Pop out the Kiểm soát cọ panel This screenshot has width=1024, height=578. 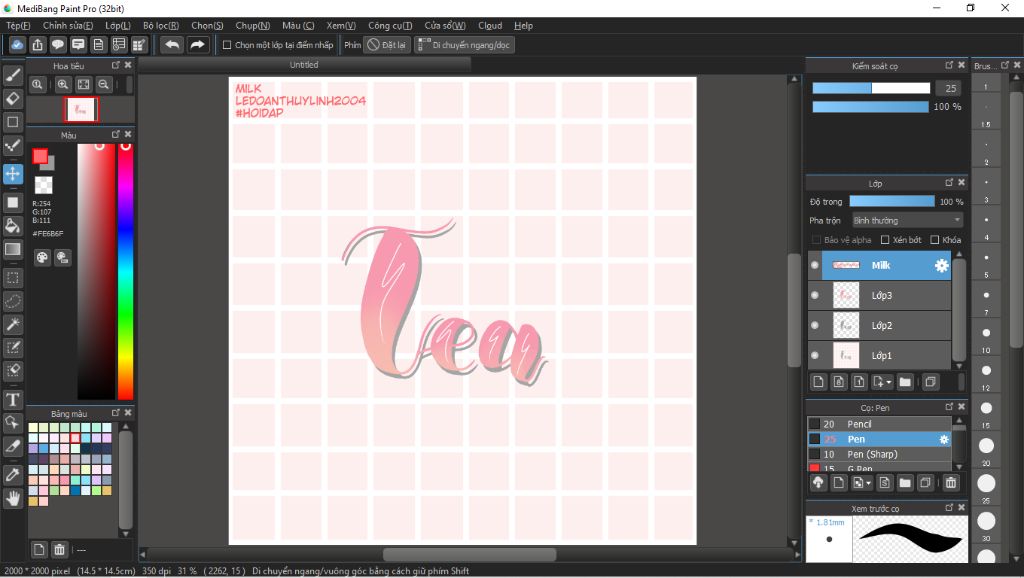click(x=949, y=65)
